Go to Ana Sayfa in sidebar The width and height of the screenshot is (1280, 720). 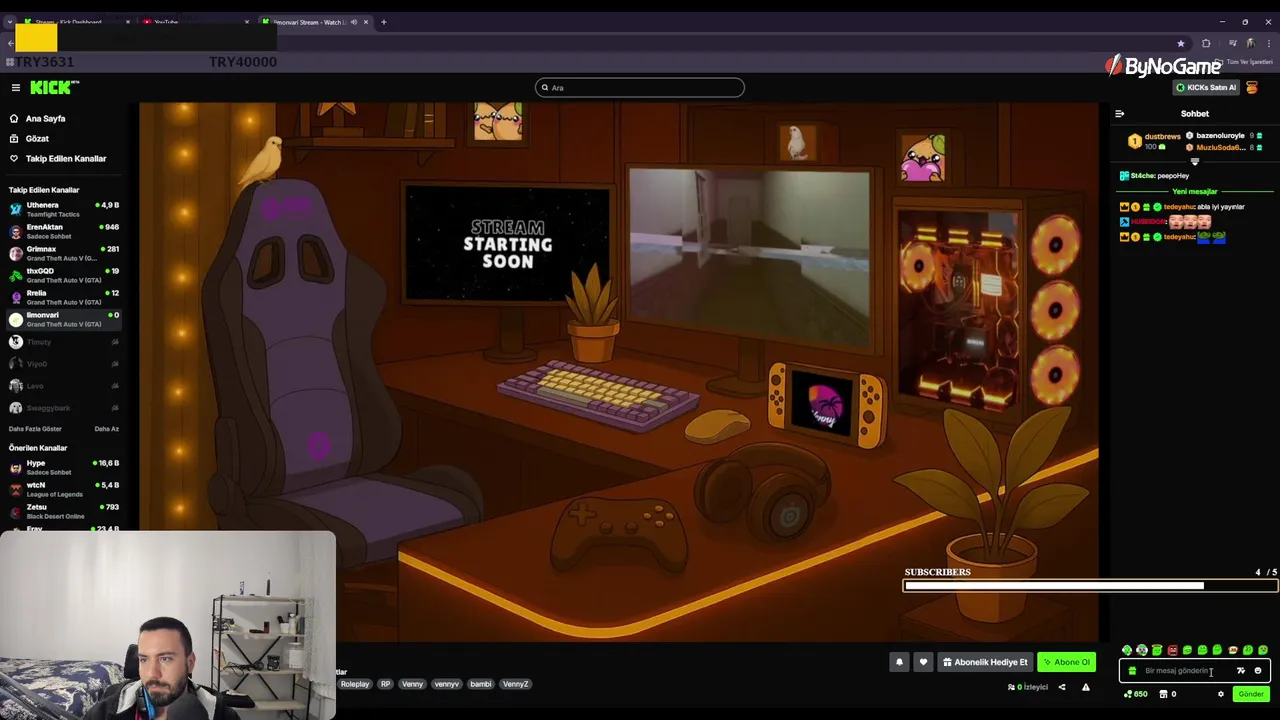45,118
